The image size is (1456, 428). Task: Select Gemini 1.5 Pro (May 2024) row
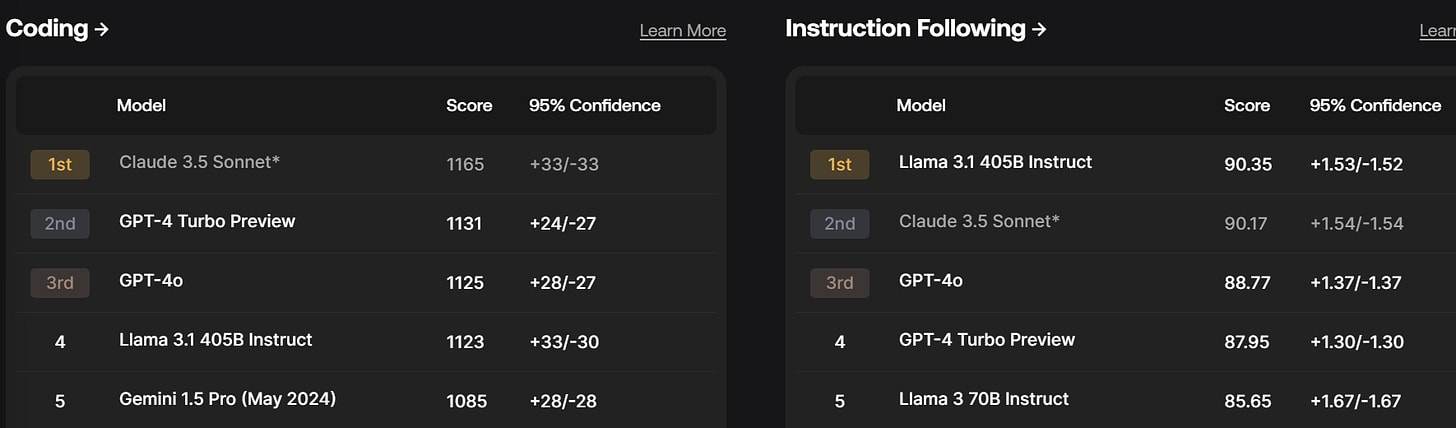click(x=227, y=399)
